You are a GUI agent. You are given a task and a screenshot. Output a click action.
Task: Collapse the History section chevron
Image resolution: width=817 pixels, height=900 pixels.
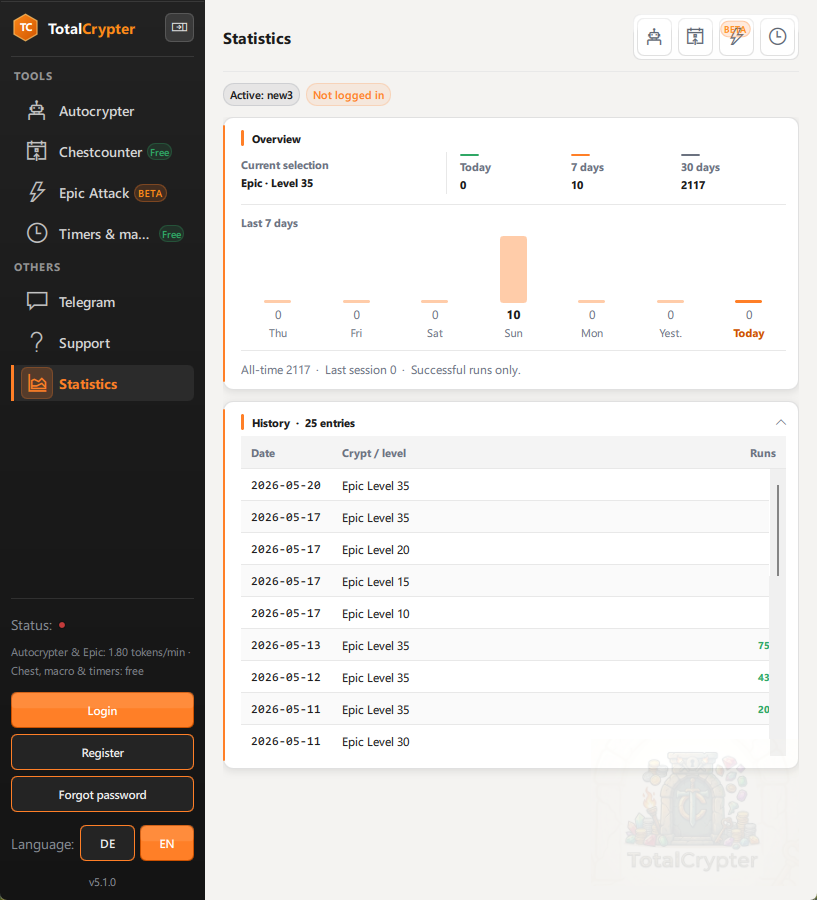780,422
